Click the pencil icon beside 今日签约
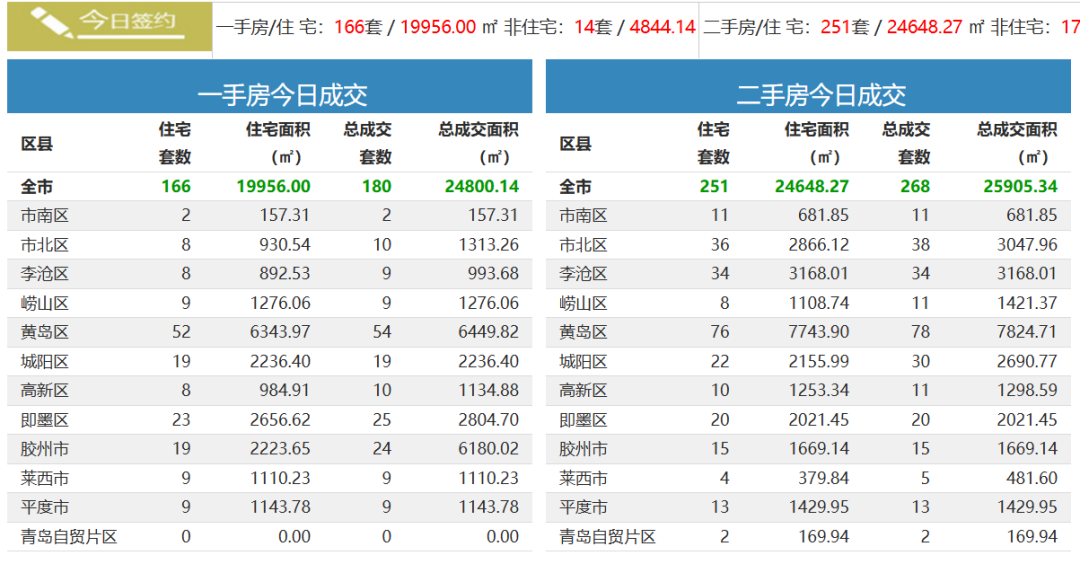Viewport: 1080px width, 564px height. click(52, 23)
